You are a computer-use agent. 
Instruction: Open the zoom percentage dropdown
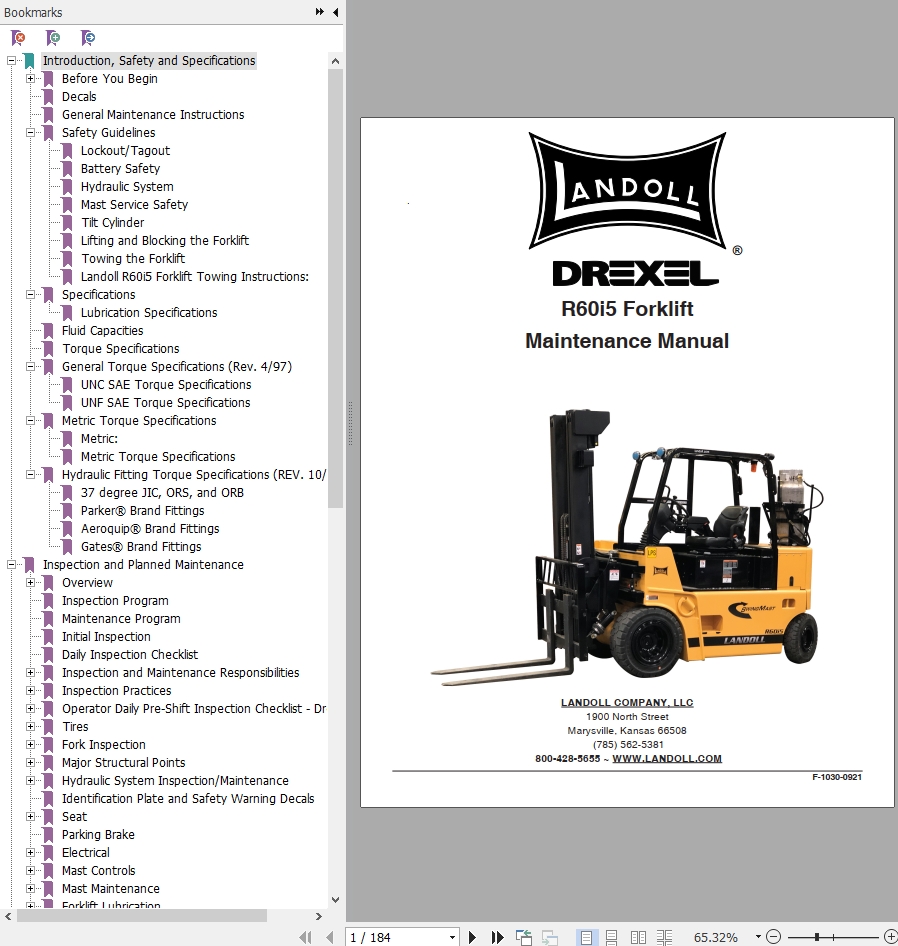pyautogui.click(x=758, y=937)
